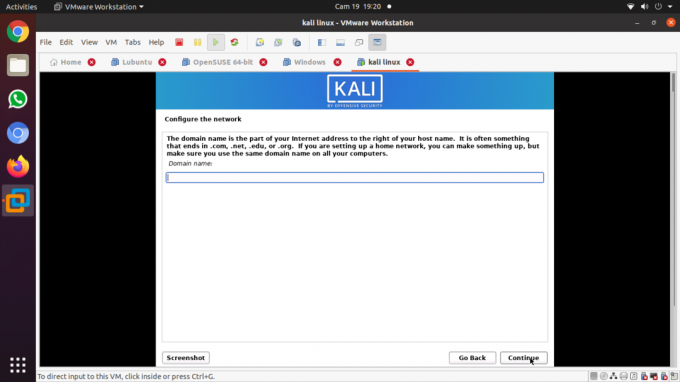Image resolution: width=680 pixels, height=382 pixels.
Task: Click the Domain name input field
Action: (354, 177)
